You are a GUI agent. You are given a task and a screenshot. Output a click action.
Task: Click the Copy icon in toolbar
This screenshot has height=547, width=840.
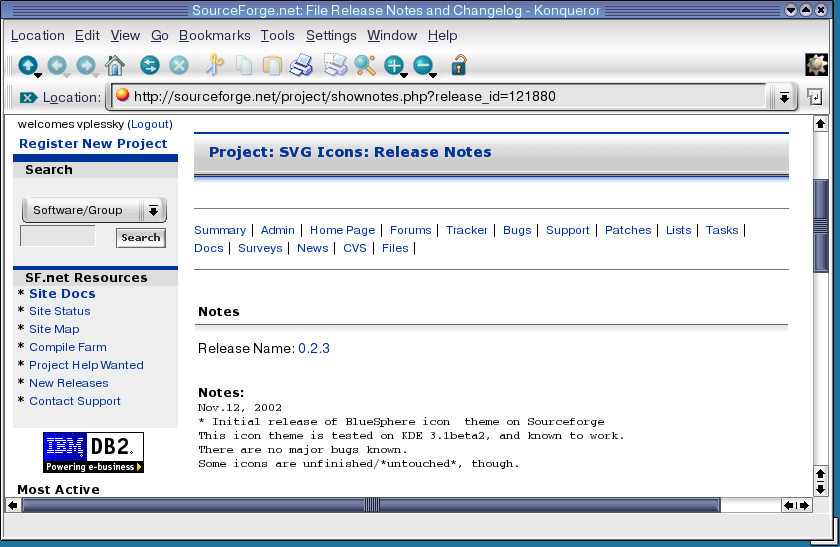pos(244,66)
